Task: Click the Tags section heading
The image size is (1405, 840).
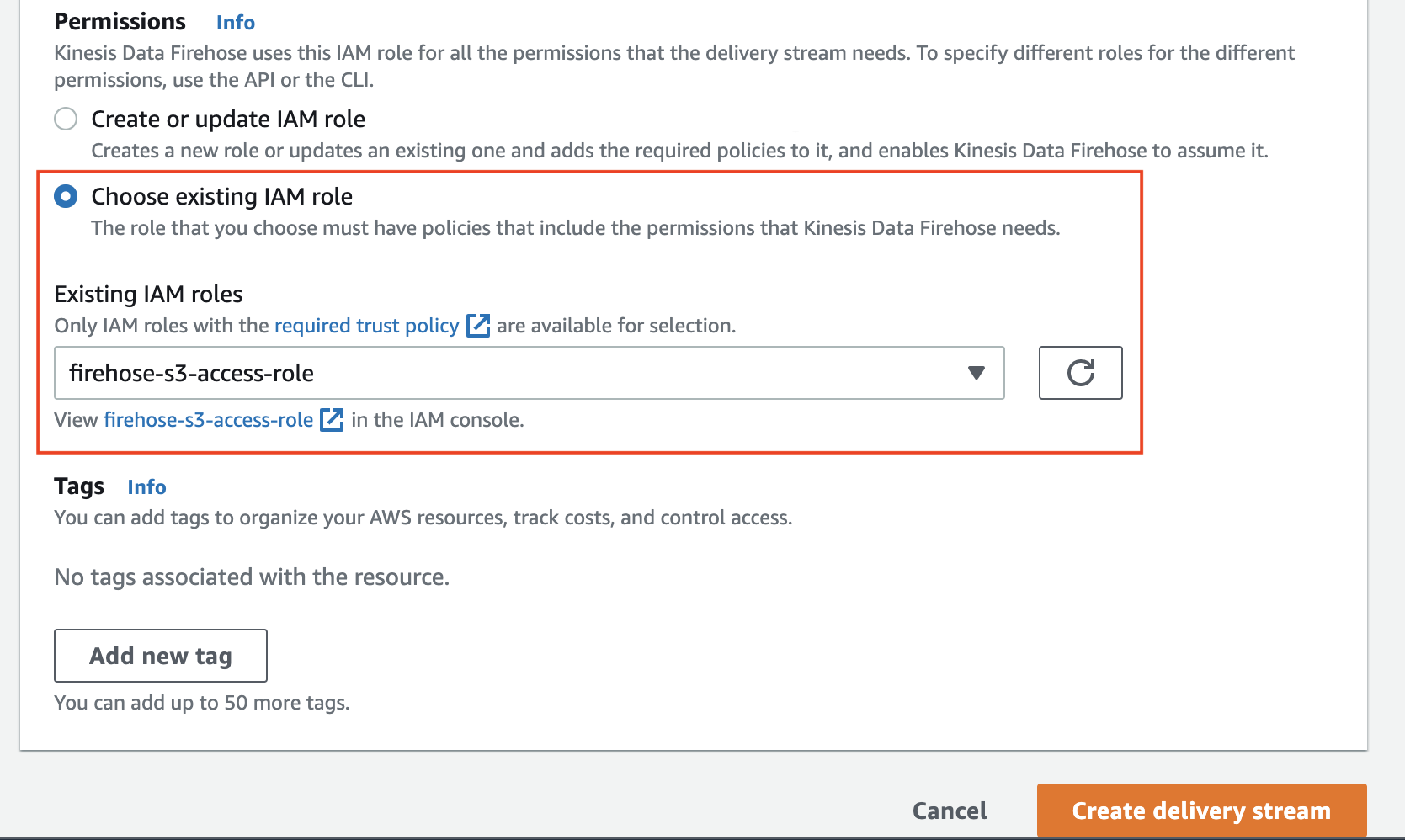Action: (79, 486)
